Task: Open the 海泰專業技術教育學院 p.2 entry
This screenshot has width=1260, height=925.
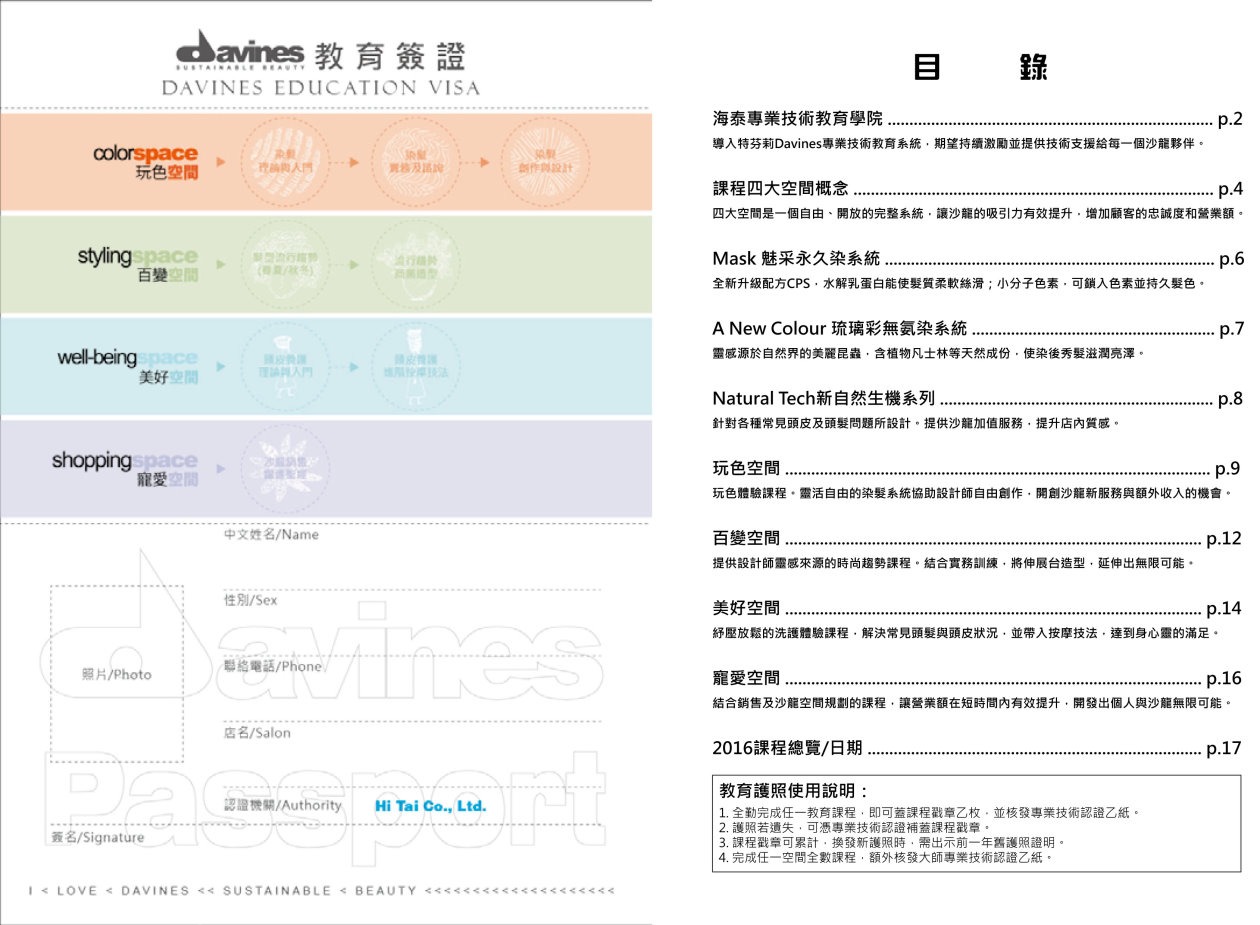Action: click(977, 120)
